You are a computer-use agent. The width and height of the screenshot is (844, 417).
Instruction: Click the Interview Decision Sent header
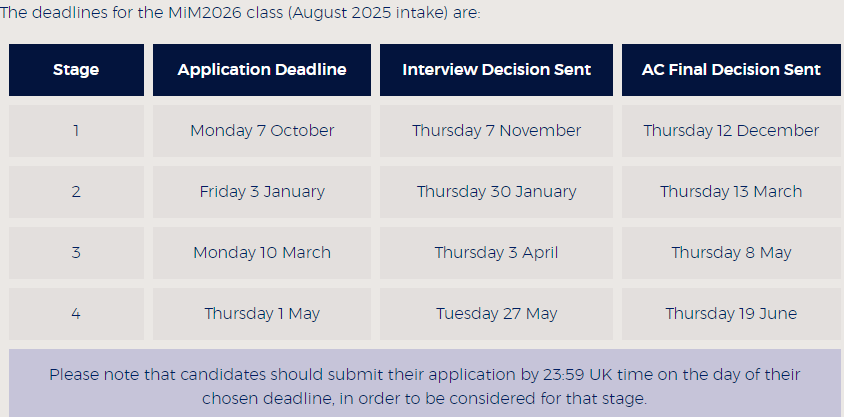[x=496, y=70]
